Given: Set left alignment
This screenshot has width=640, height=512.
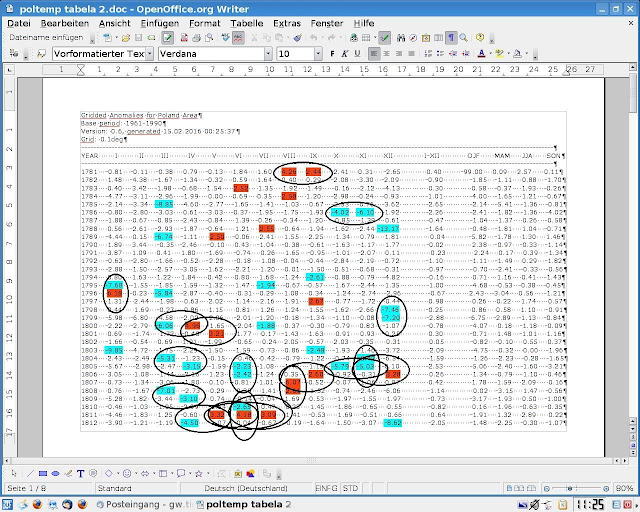Looking at the screenshot, I should pyautogui.click(x=374, y=53).
